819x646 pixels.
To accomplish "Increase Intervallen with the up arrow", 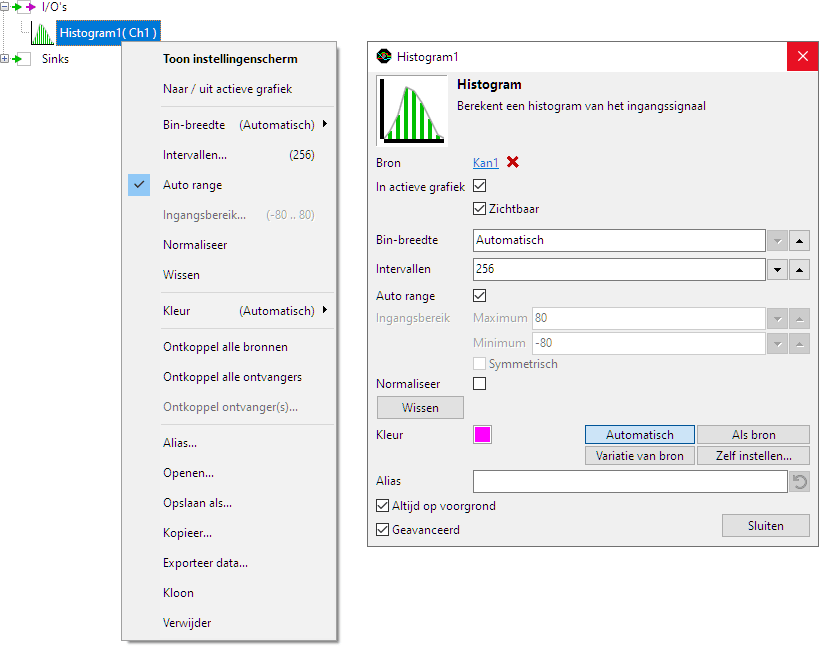I will click(x=800, y=269).
